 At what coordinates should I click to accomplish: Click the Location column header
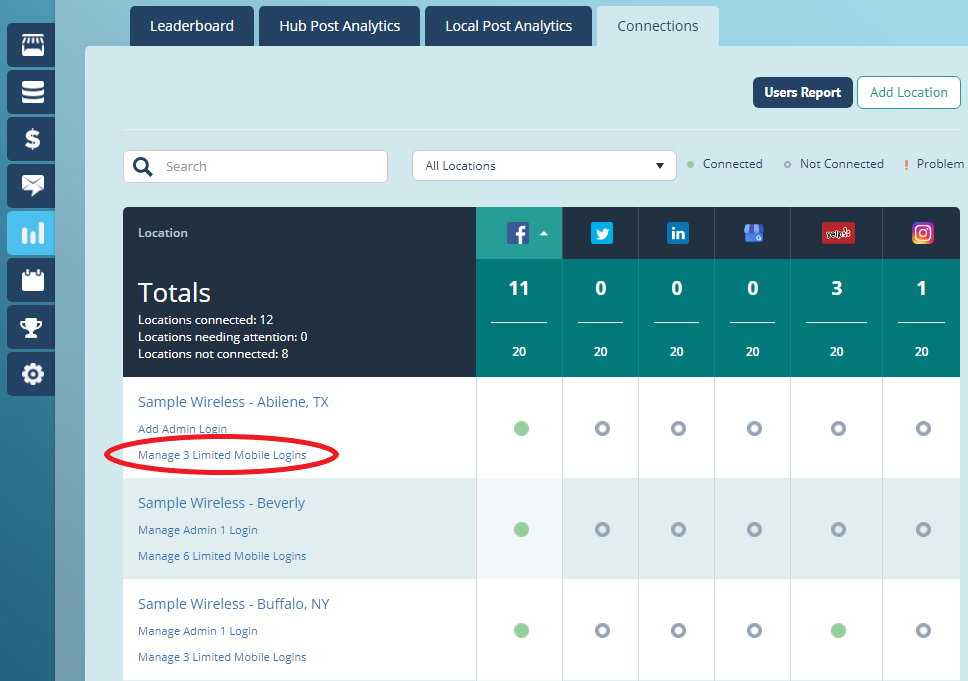click(x=163, y=233)
